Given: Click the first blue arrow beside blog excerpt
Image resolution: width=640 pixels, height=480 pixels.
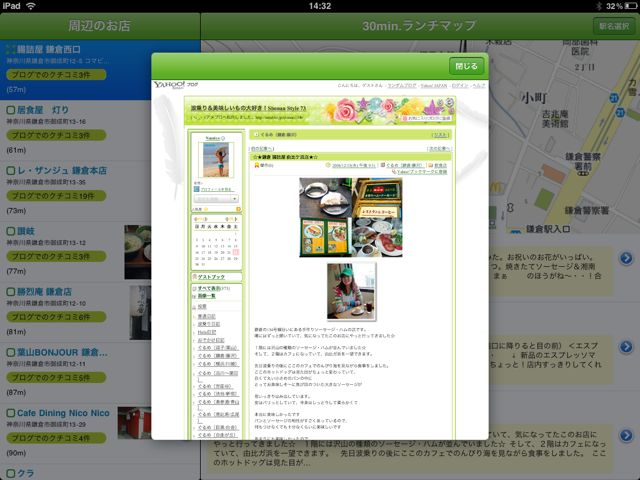Looking at the screenshot, I should [626, 258].
